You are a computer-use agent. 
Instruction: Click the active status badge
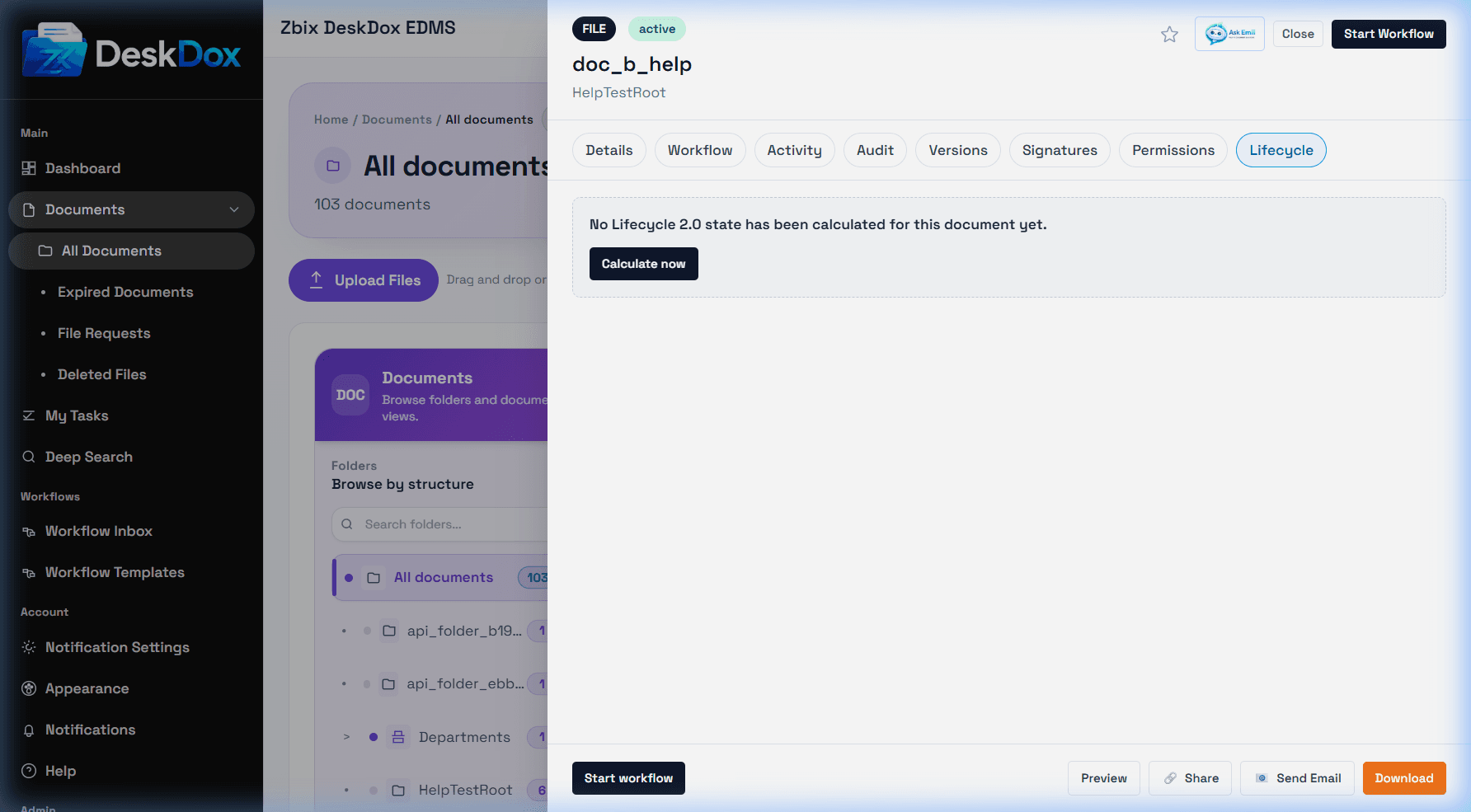click(657, 29)
